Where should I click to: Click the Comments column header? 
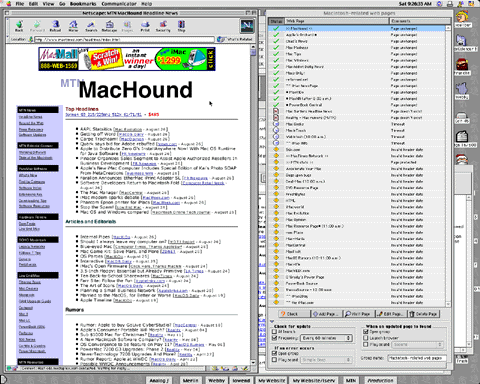(420, 21)
